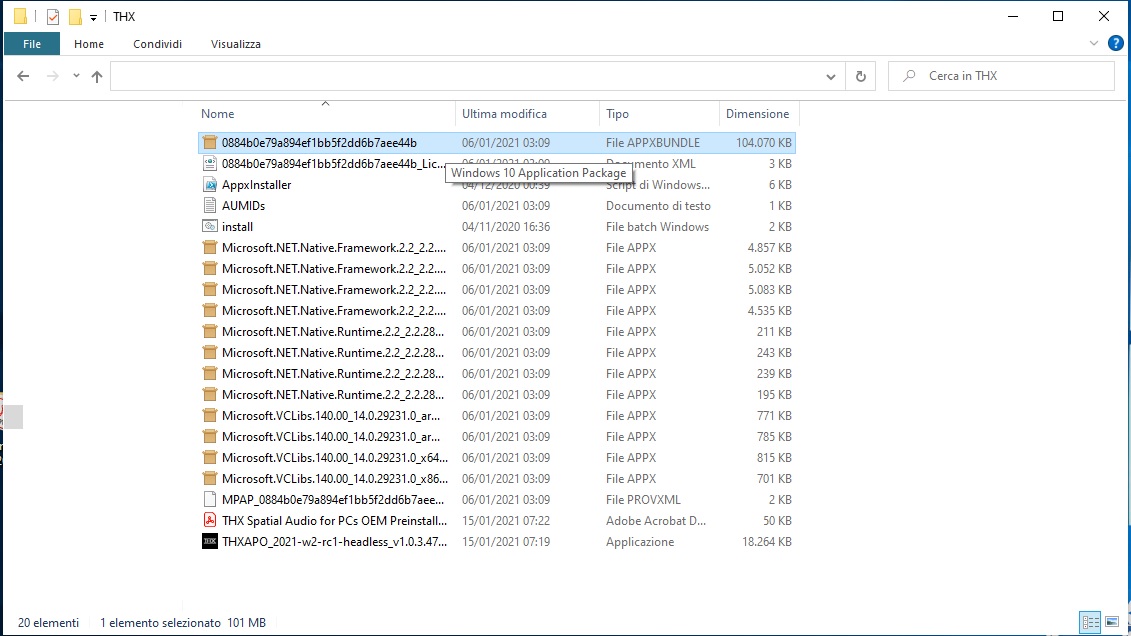Open Help with the blue question mark icon

(1115, 43)
